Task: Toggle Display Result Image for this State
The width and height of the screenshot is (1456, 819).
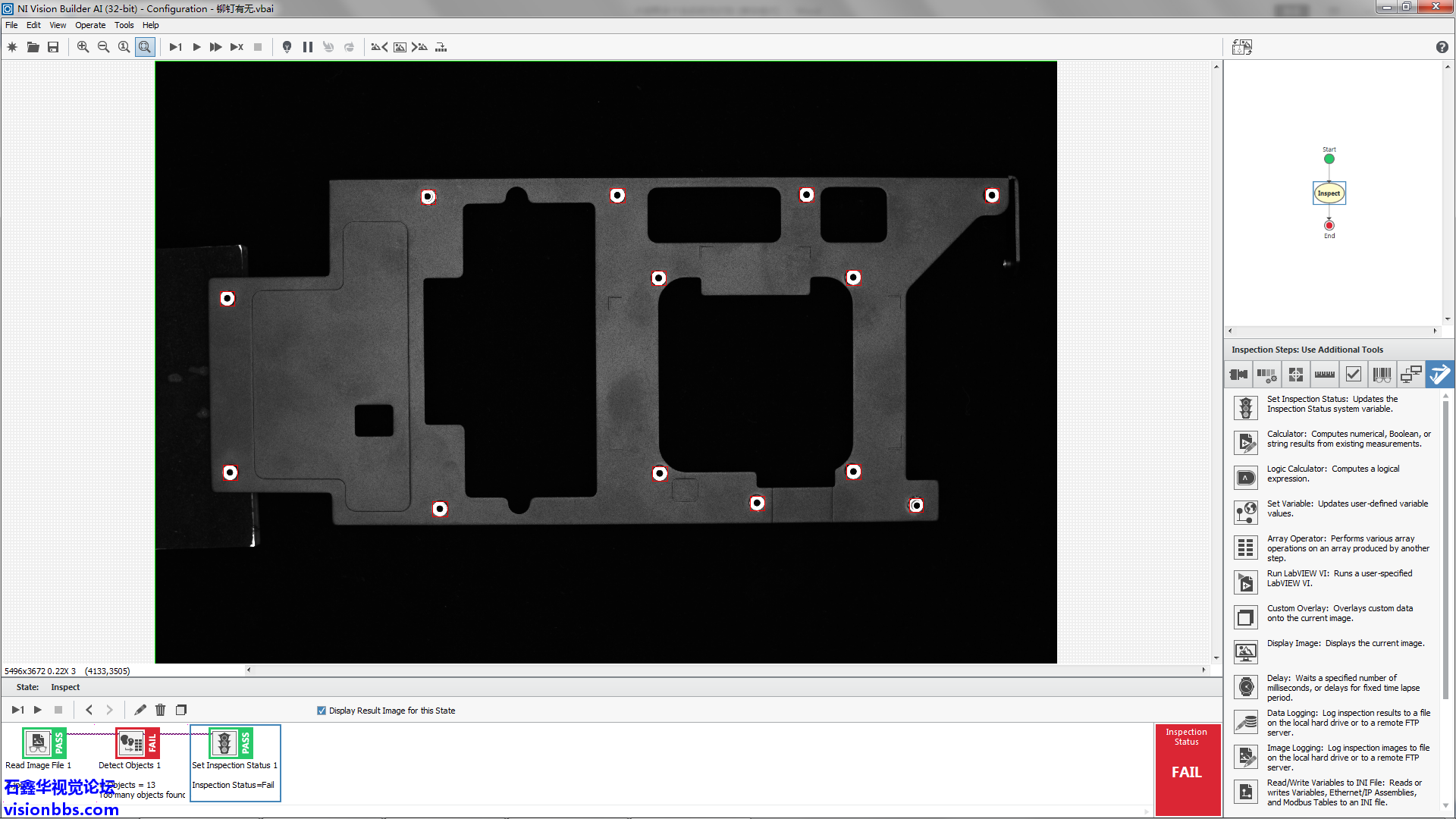Action: [x=322, y=711]
